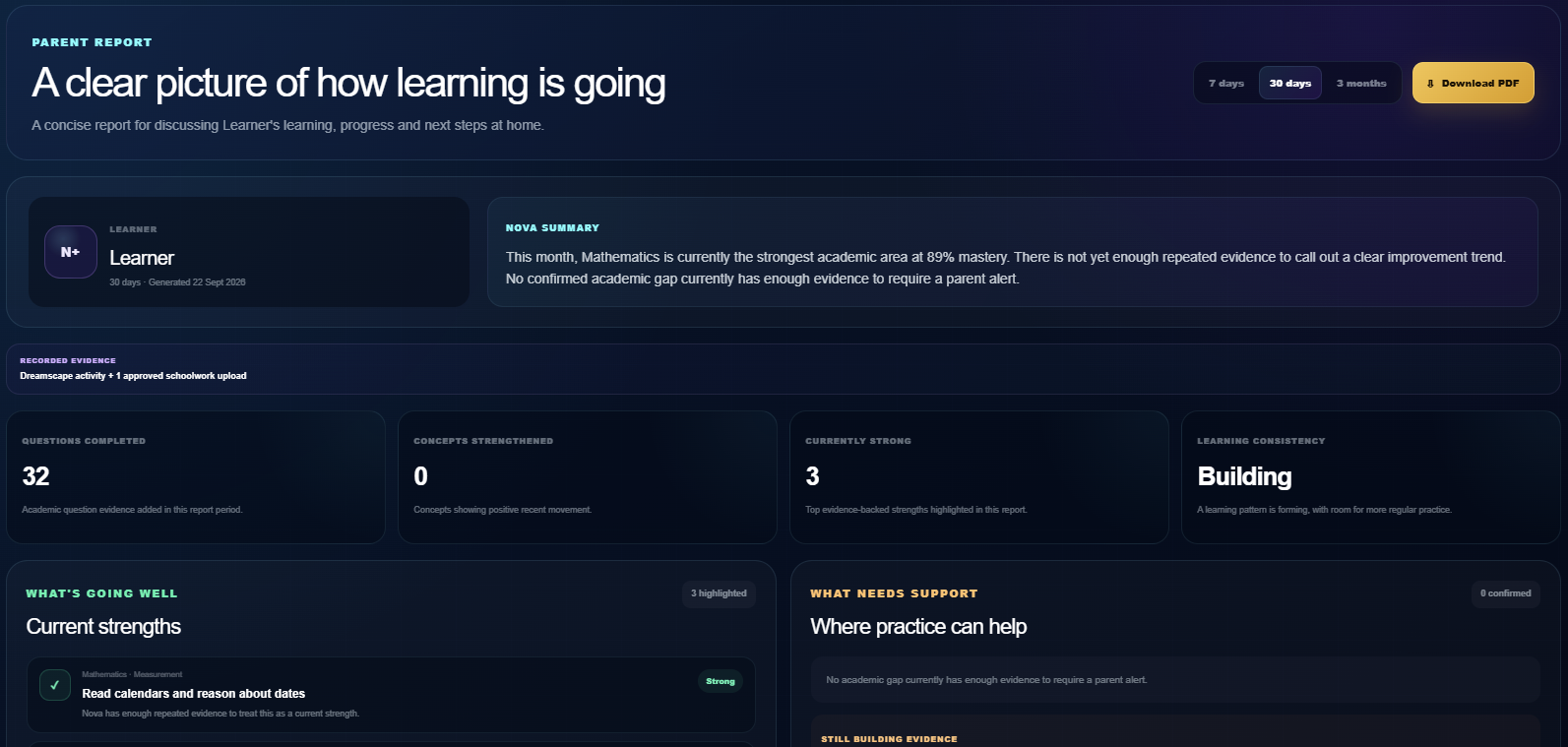Open the Concepts Strengthened card
Viewport: 1568px width, 747px height.
588,477
